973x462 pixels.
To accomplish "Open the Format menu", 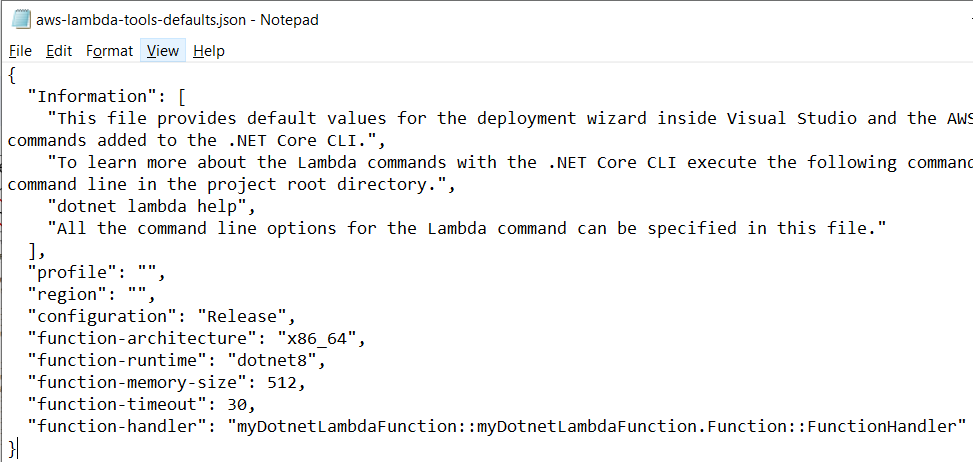I will [109, 51].
